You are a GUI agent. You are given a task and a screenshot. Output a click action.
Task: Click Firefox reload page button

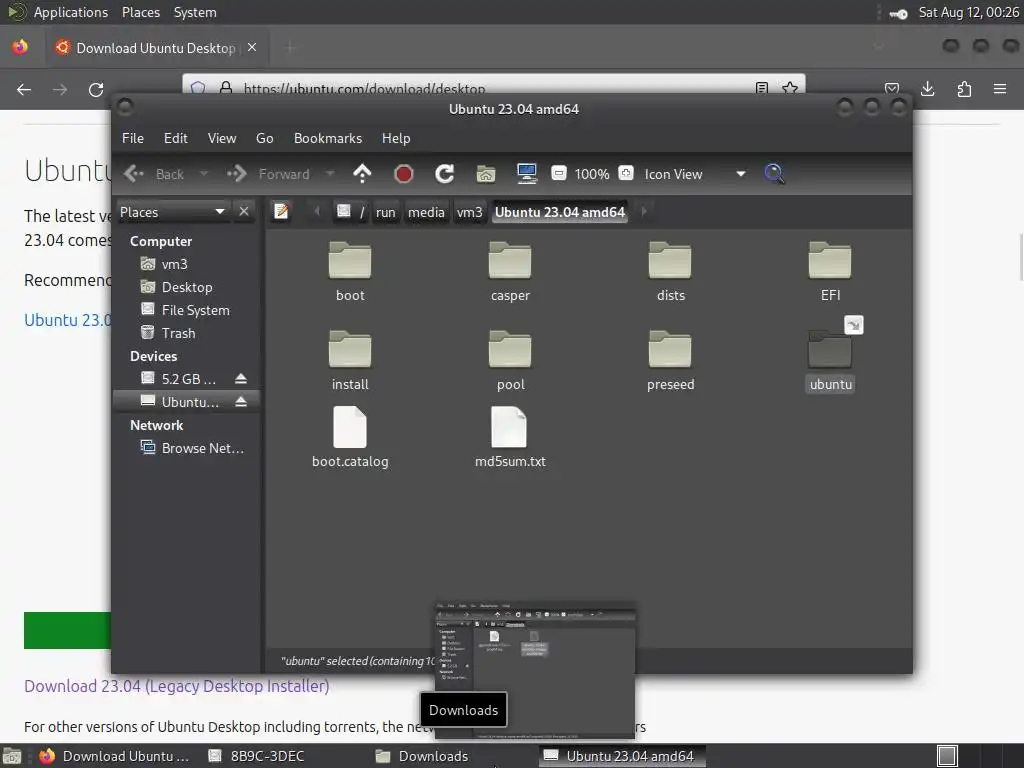(96, 89)
